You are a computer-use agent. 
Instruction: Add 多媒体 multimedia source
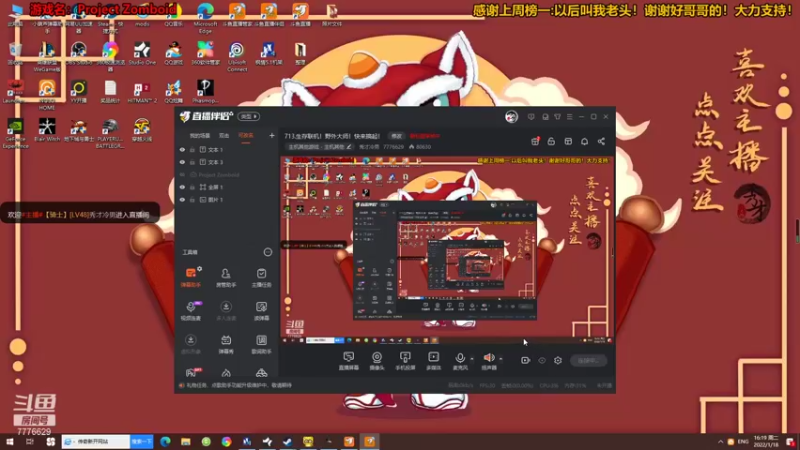point(433,360)
